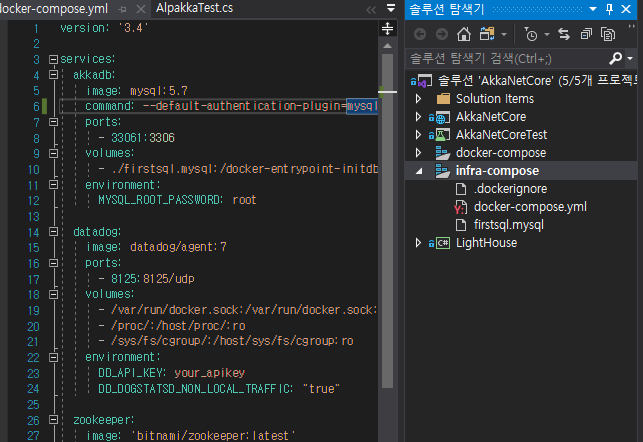643x442 pixels.
Task: Click the search magnifier icon in Solution Explorer
Action: point(616,57)
